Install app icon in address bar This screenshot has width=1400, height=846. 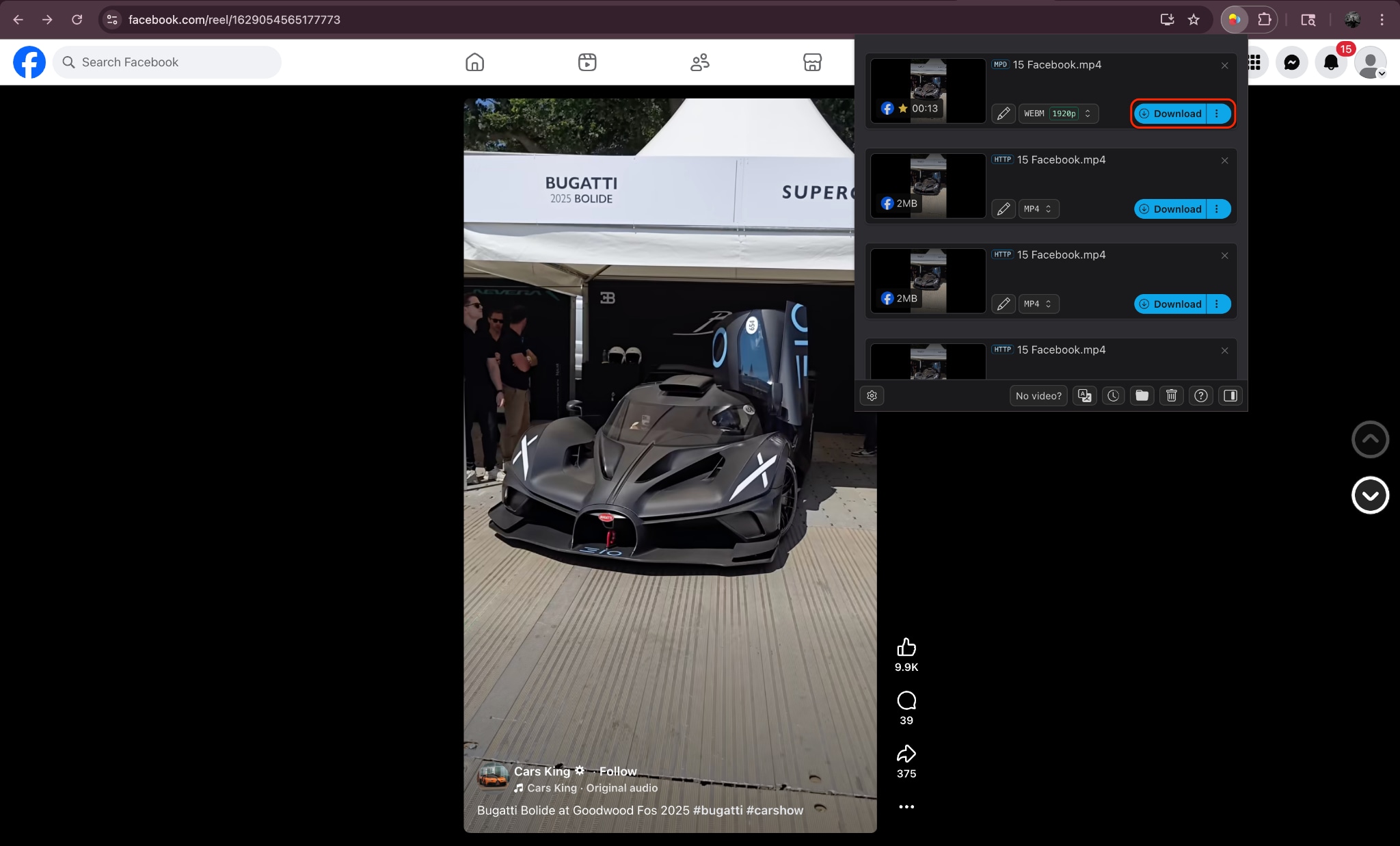pos(1167,20)
